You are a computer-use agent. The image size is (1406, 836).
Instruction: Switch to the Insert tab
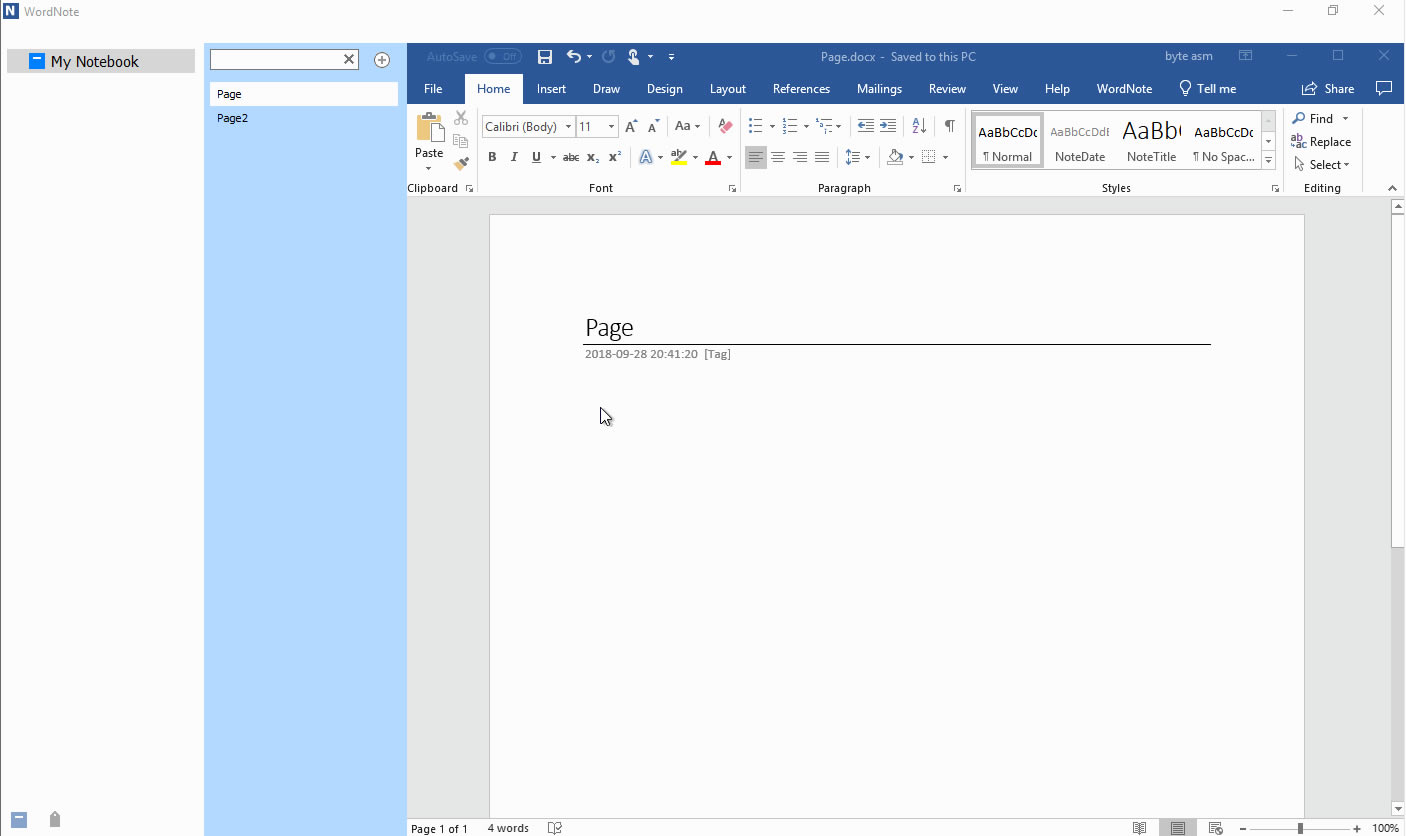pyautogui.click(x=551, y=89)
